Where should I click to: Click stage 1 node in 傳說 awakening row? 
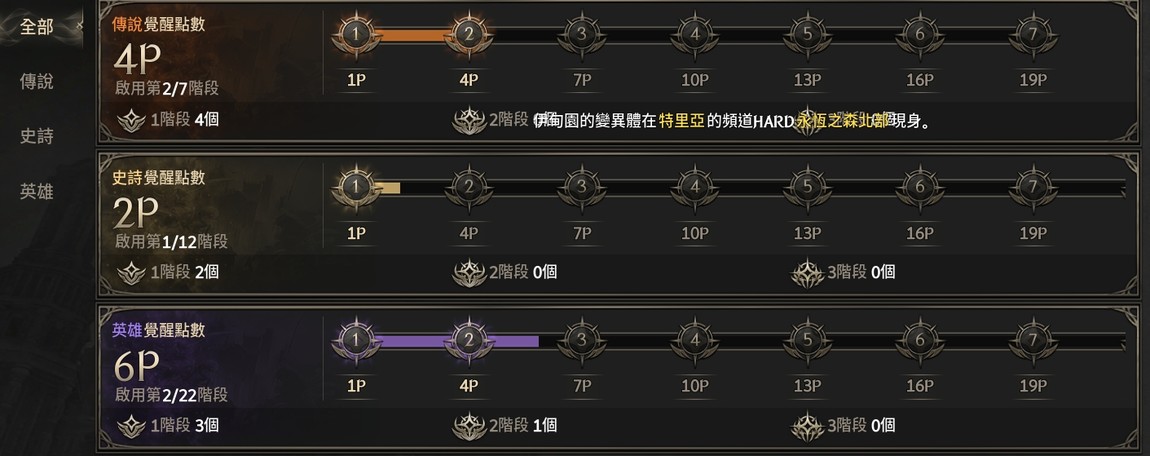click(x=354, y=34)
